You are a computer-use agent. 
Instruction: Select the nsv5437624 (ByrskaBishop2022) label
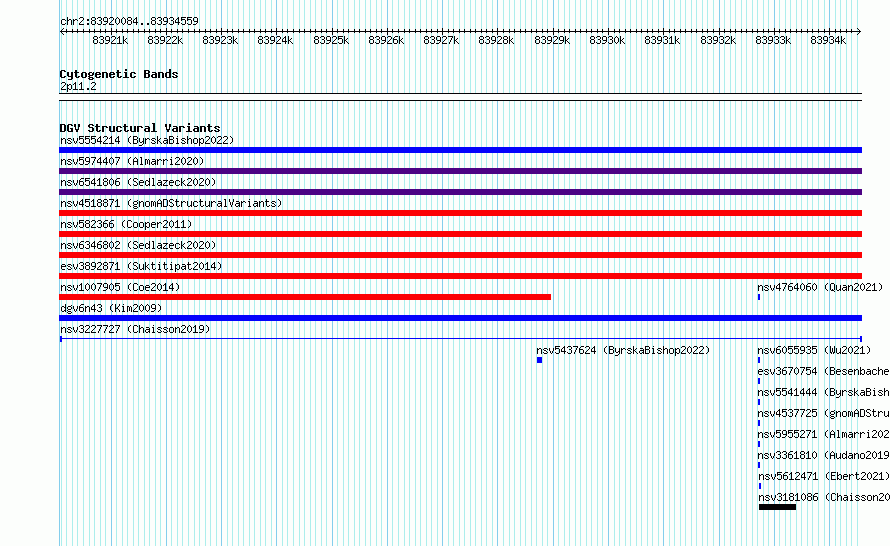tap(623, 350)
